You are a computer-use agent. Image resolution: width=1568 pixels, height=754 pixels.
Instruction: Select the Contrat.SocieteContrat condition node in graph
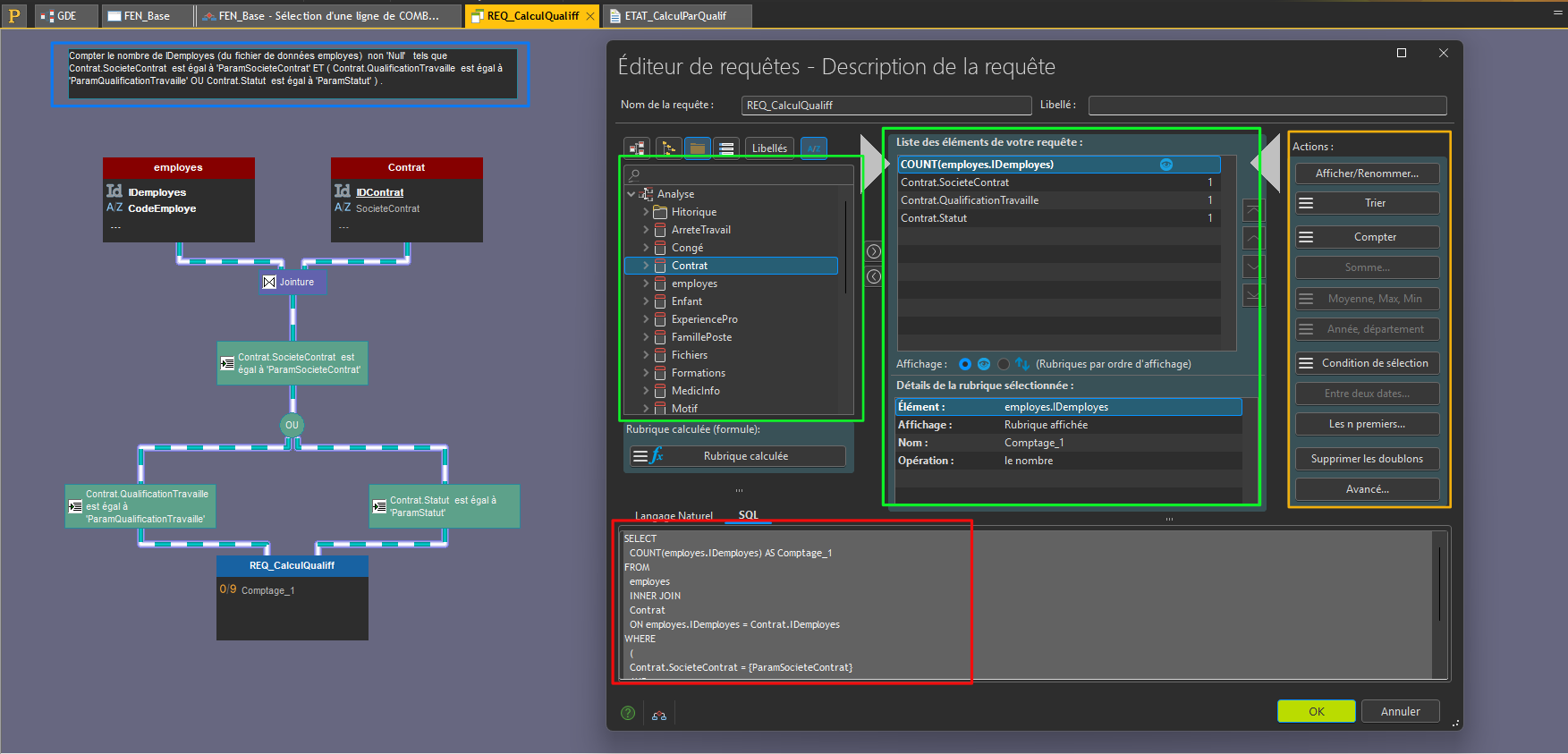[292, 363]
